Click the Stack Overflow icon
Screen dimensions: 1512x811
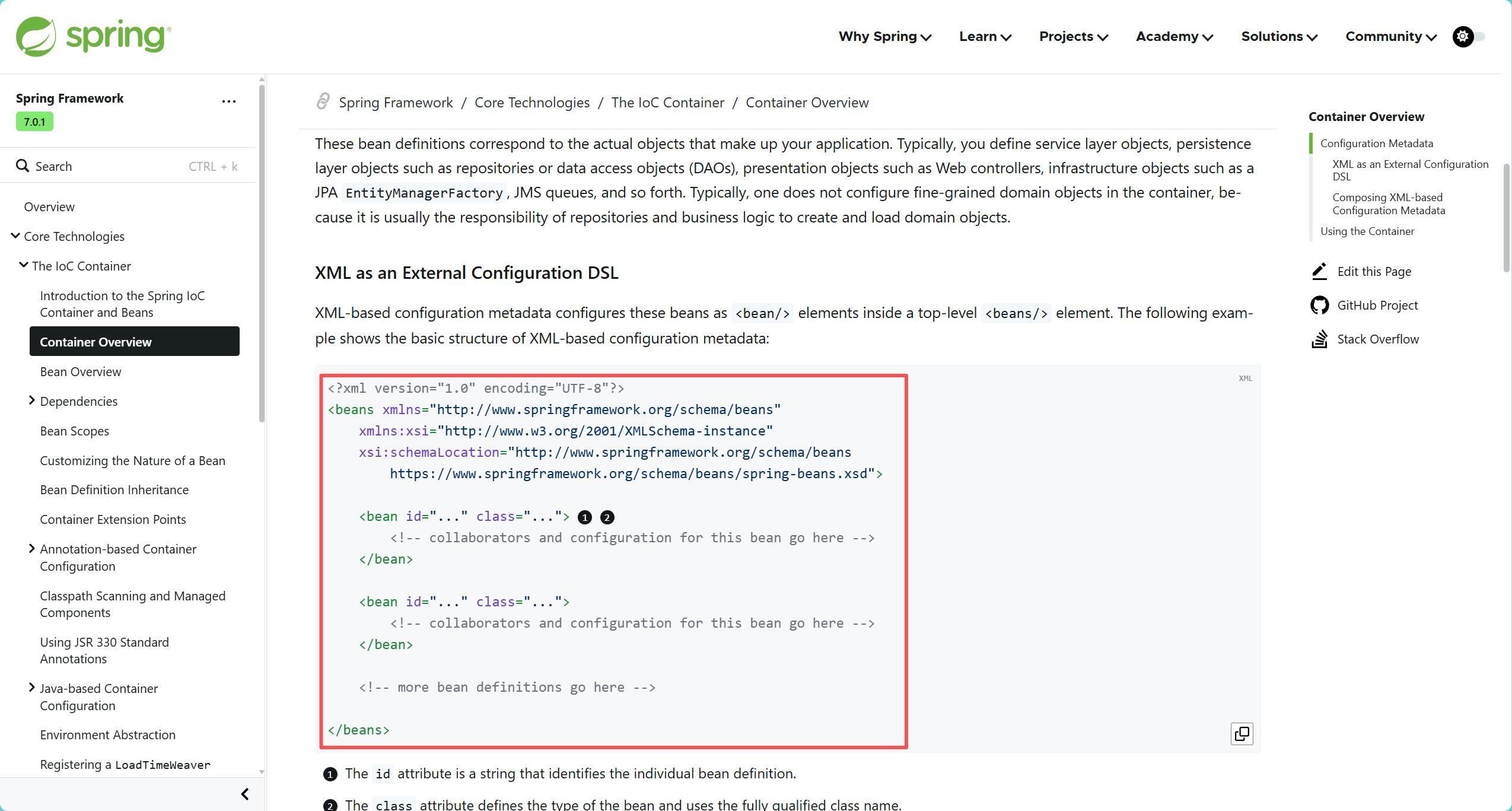point(1319,339)
